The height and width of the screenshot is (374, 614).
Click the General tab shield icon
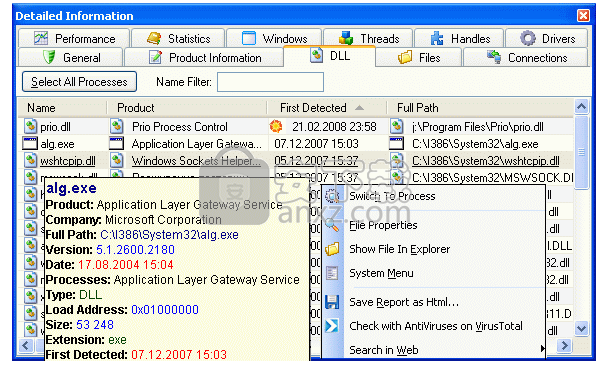pyautogui.click(x=49, y=57)
